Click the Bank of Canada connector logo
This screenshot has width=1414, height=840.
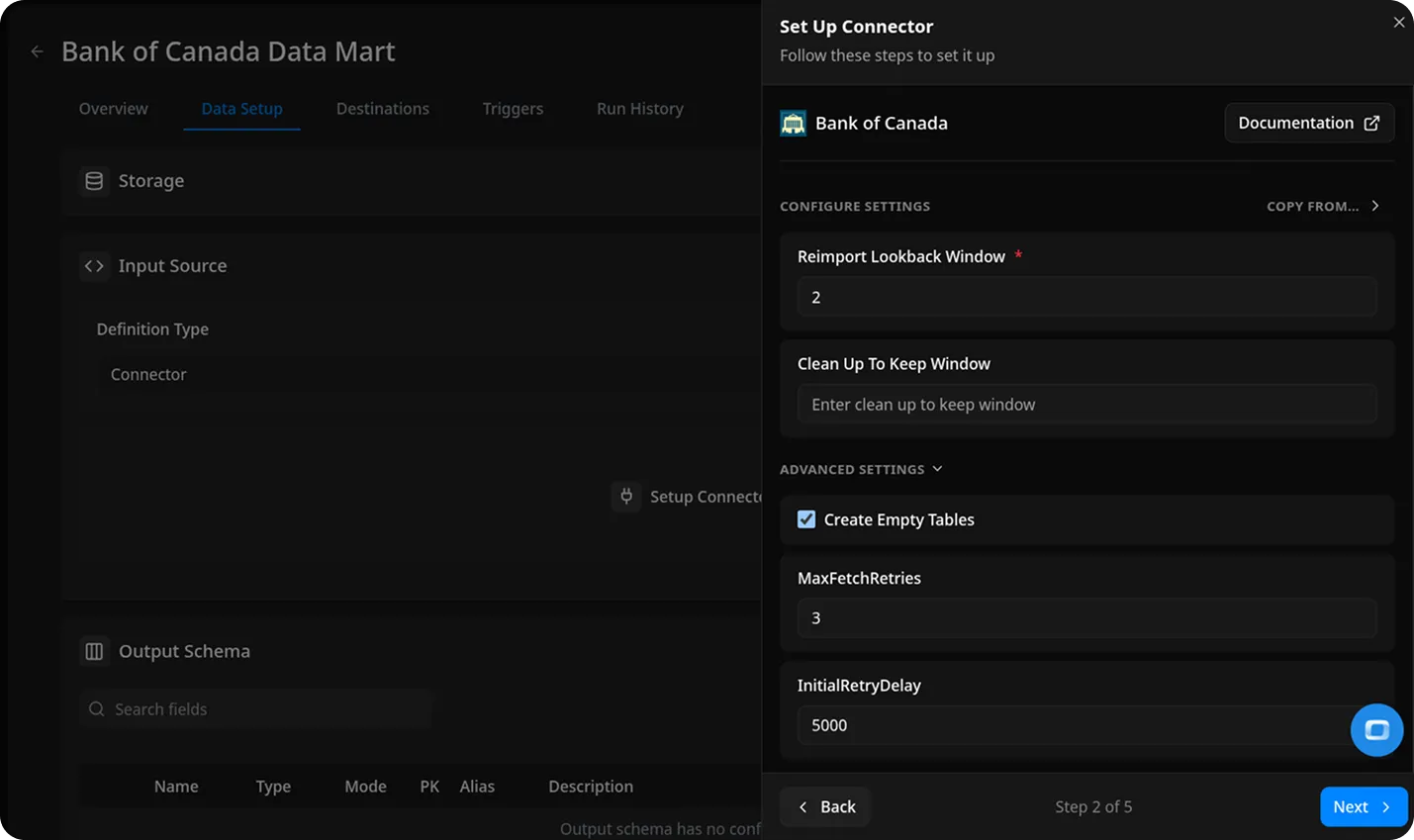[x=793, y=124]
